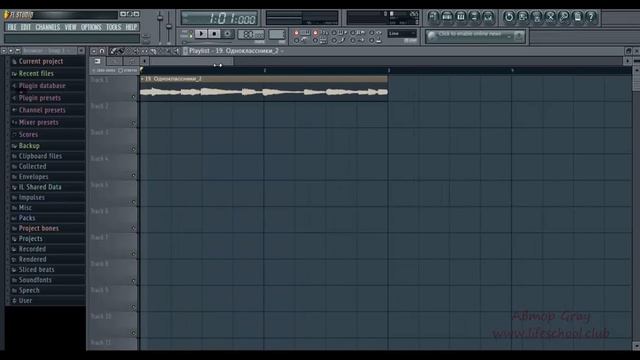The width and height of the screenshot is (640, 360).
Task: Click the song position slider under transport
Action: 208,42
